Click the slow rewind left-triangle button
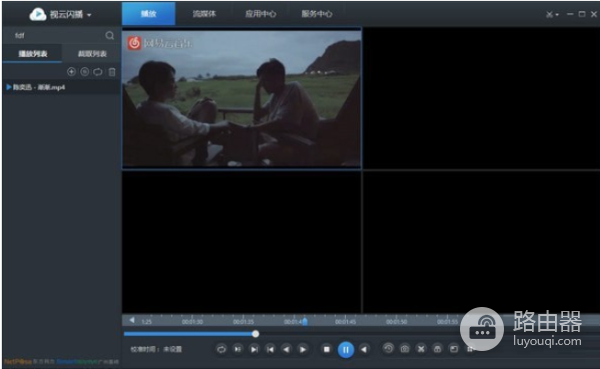 tap(286, 349)
